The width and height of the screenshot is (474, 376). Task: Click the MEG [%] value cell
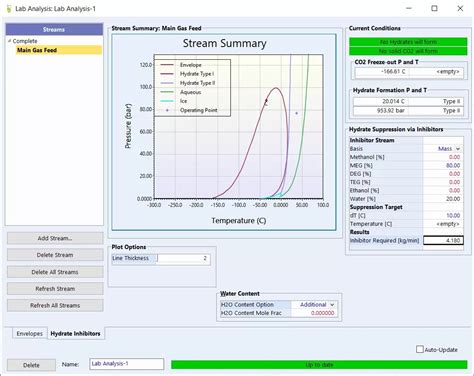click(443, 165)
